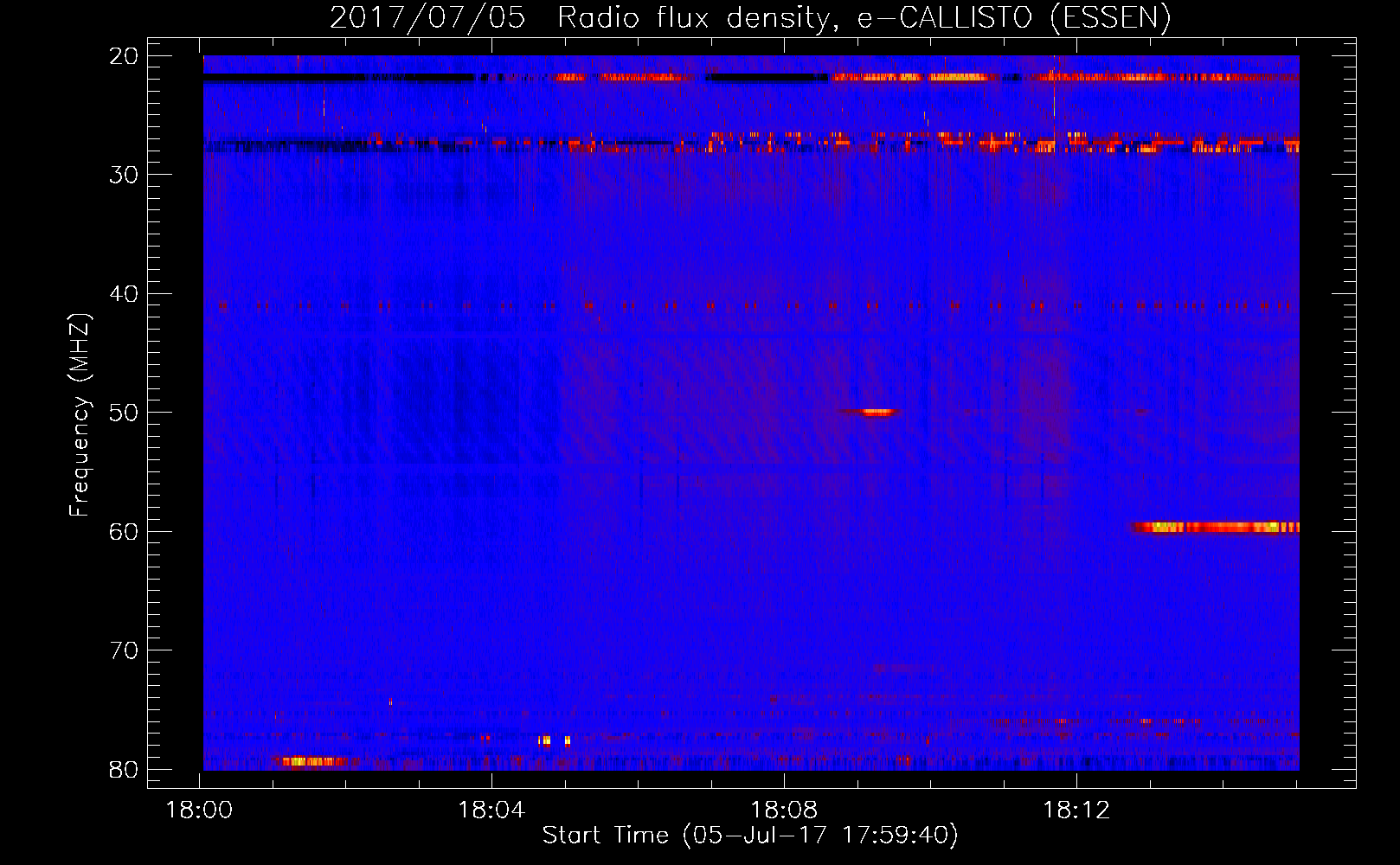Screen dimensions: 1400x865
Task: Click the 80 frequency tick label
Action: tap(124, 769)
